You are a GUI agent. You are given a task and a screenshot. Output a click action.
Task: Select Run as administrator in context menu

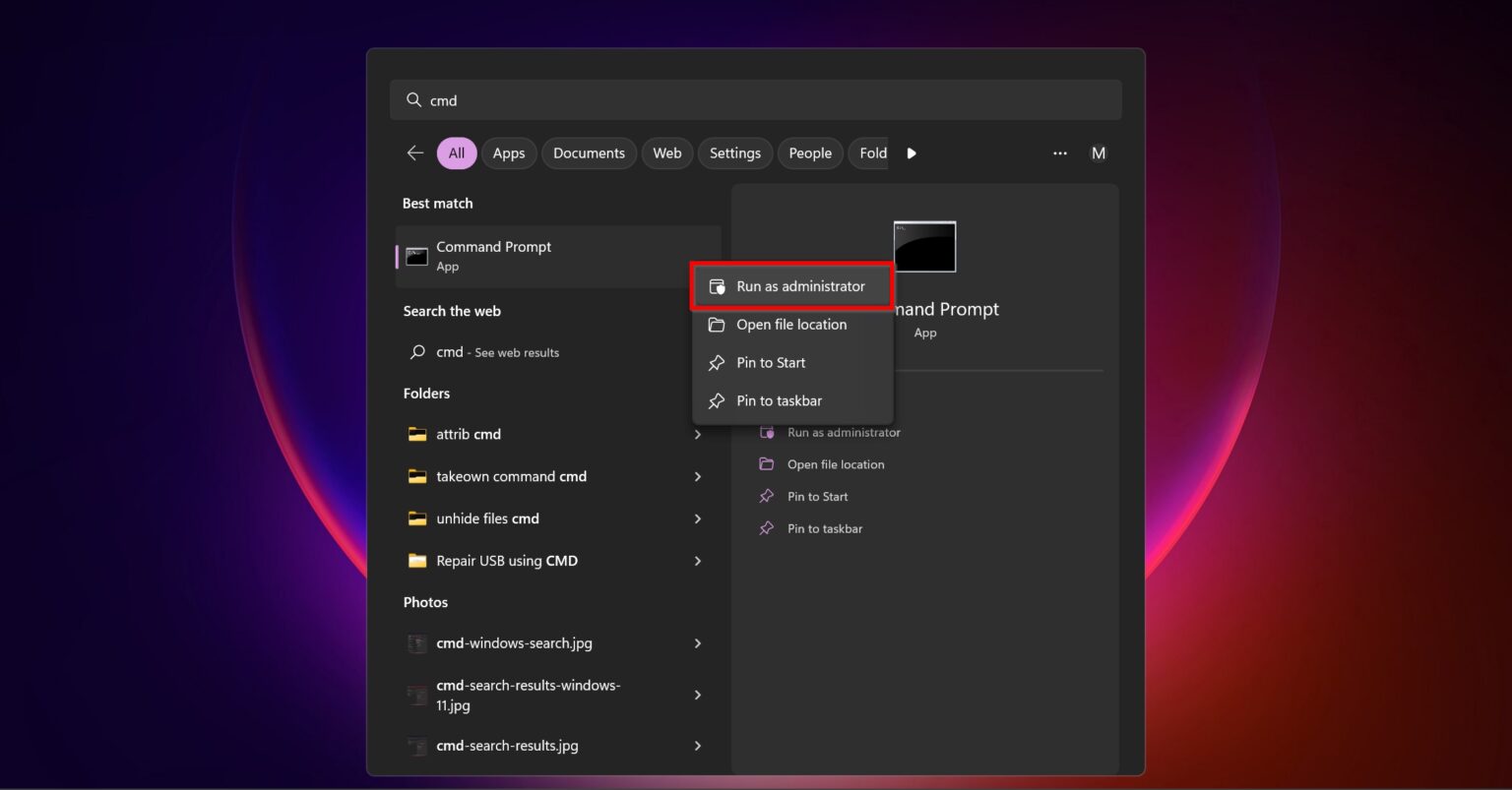pos(800,286)
